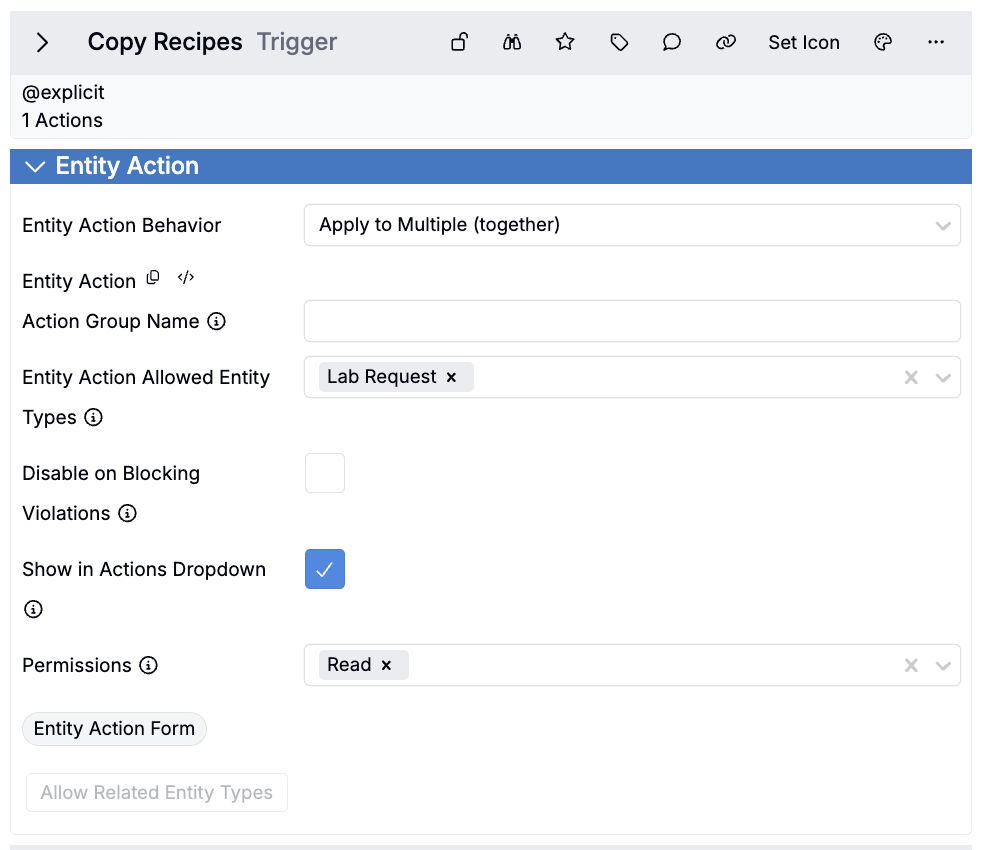984x850 pixels.
Task: Expand the Copy Recipes header chevron
Action: pyautogui.click(x=42, y=42)
